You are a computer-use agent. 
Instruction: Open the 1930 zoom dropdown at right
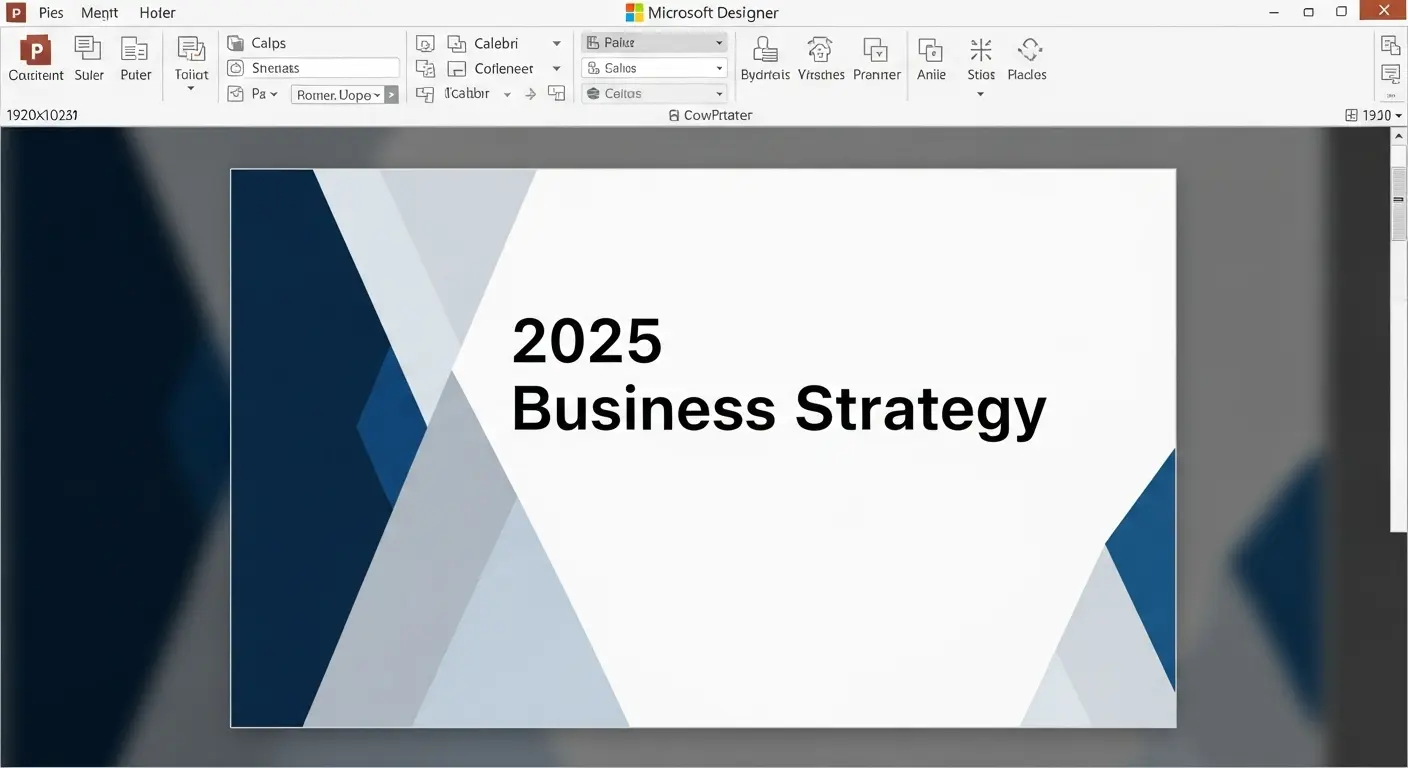click(1375, 115)
